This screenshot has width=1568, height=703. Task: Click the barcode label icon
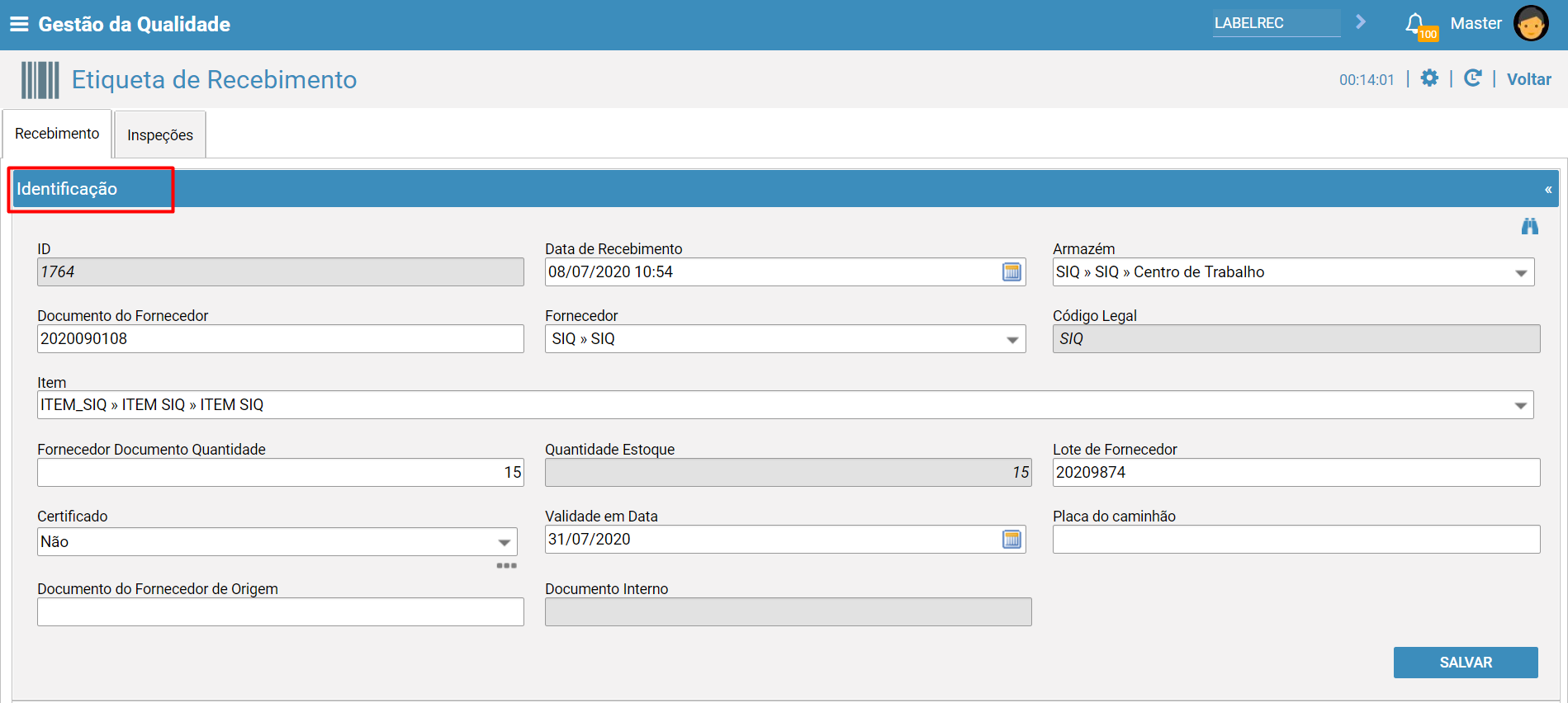[x=40, y=80]
